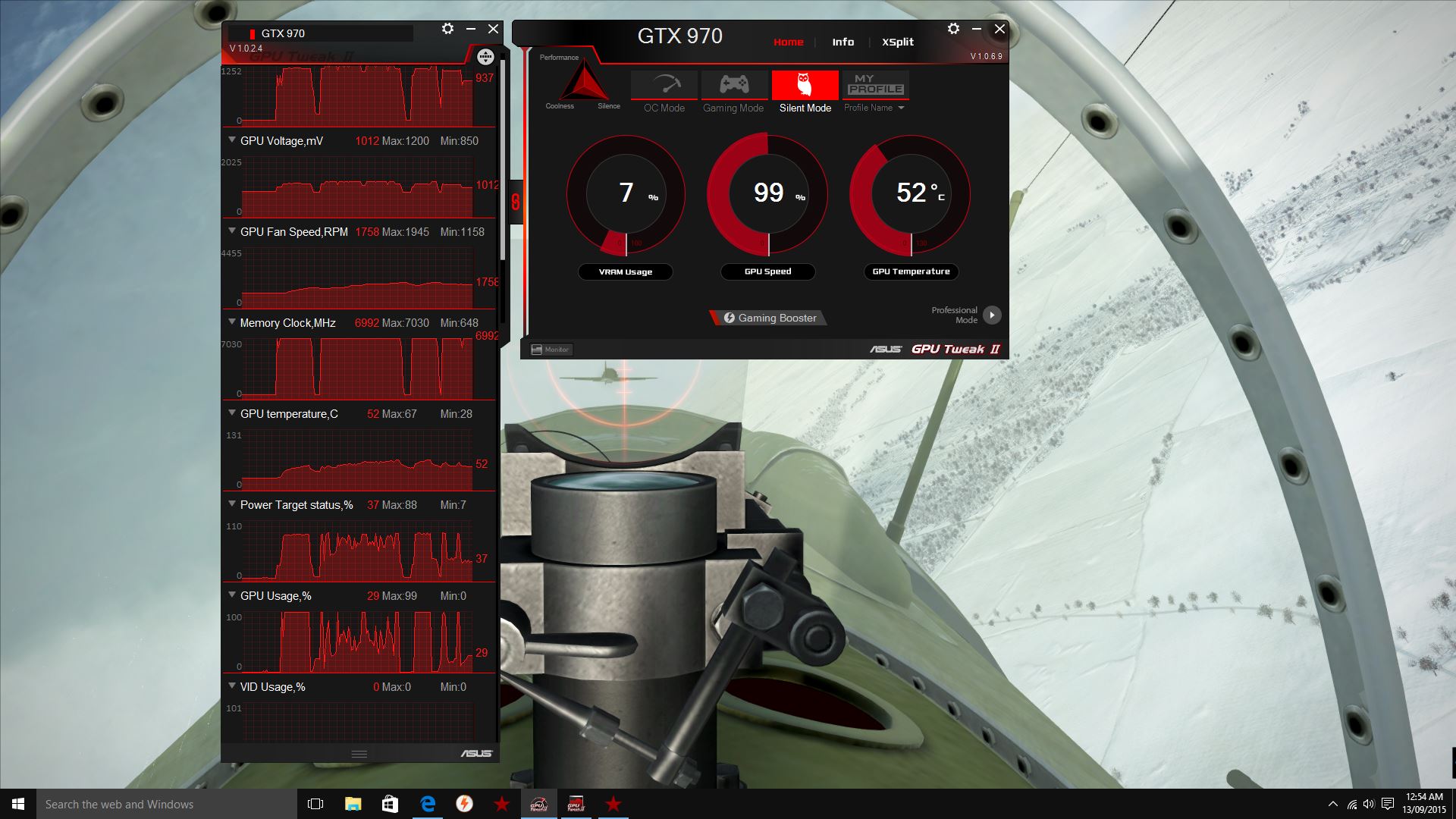Show hidden system tray icons chevron

coord(1332,804)
